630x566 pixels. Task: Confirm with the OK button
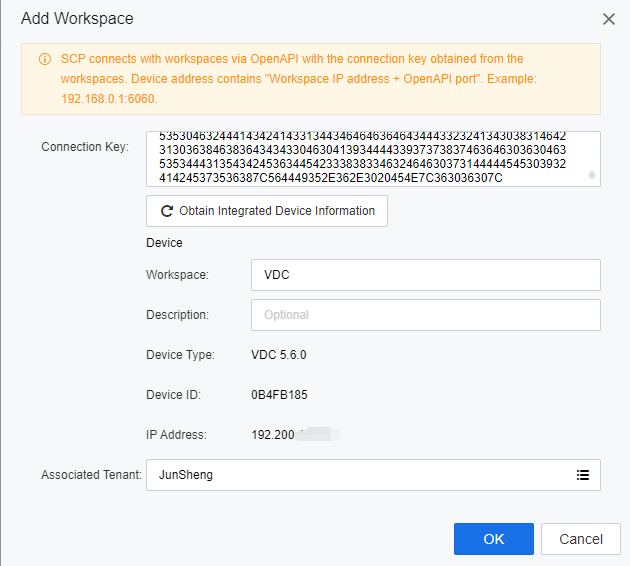494,539
